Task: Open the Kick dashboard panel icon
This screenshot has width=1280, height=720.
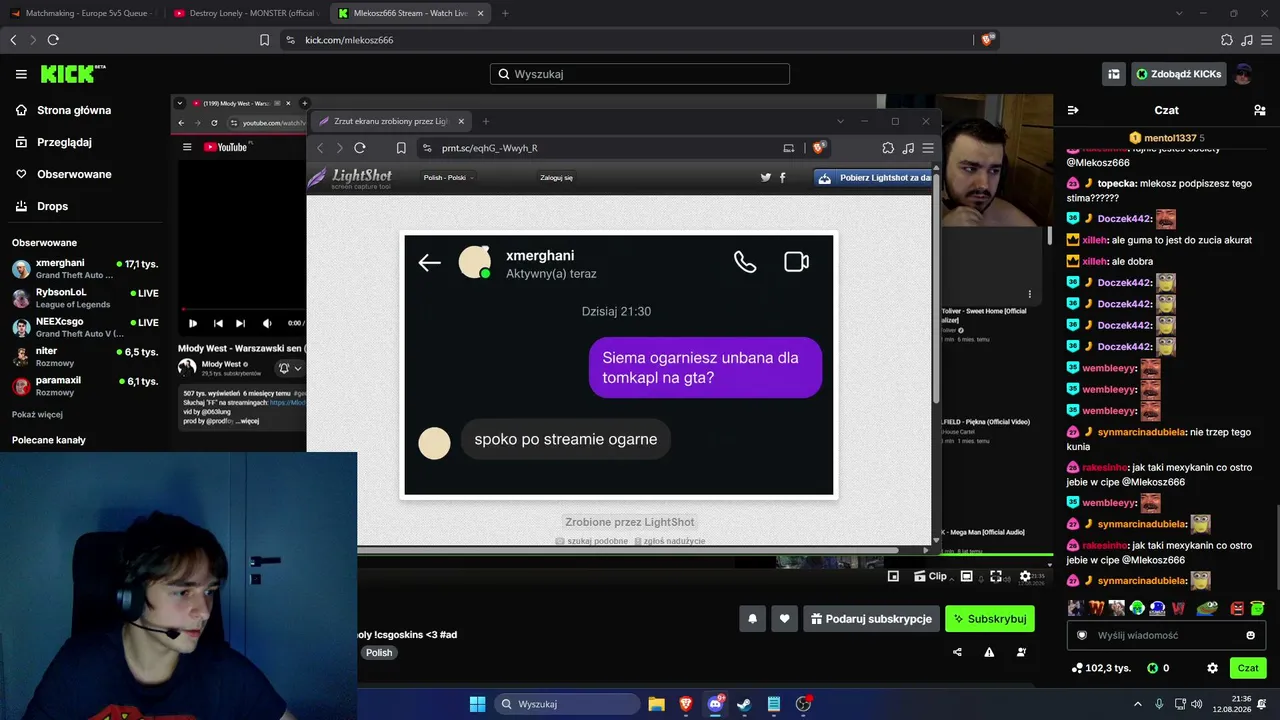Action: point(1113,74)
